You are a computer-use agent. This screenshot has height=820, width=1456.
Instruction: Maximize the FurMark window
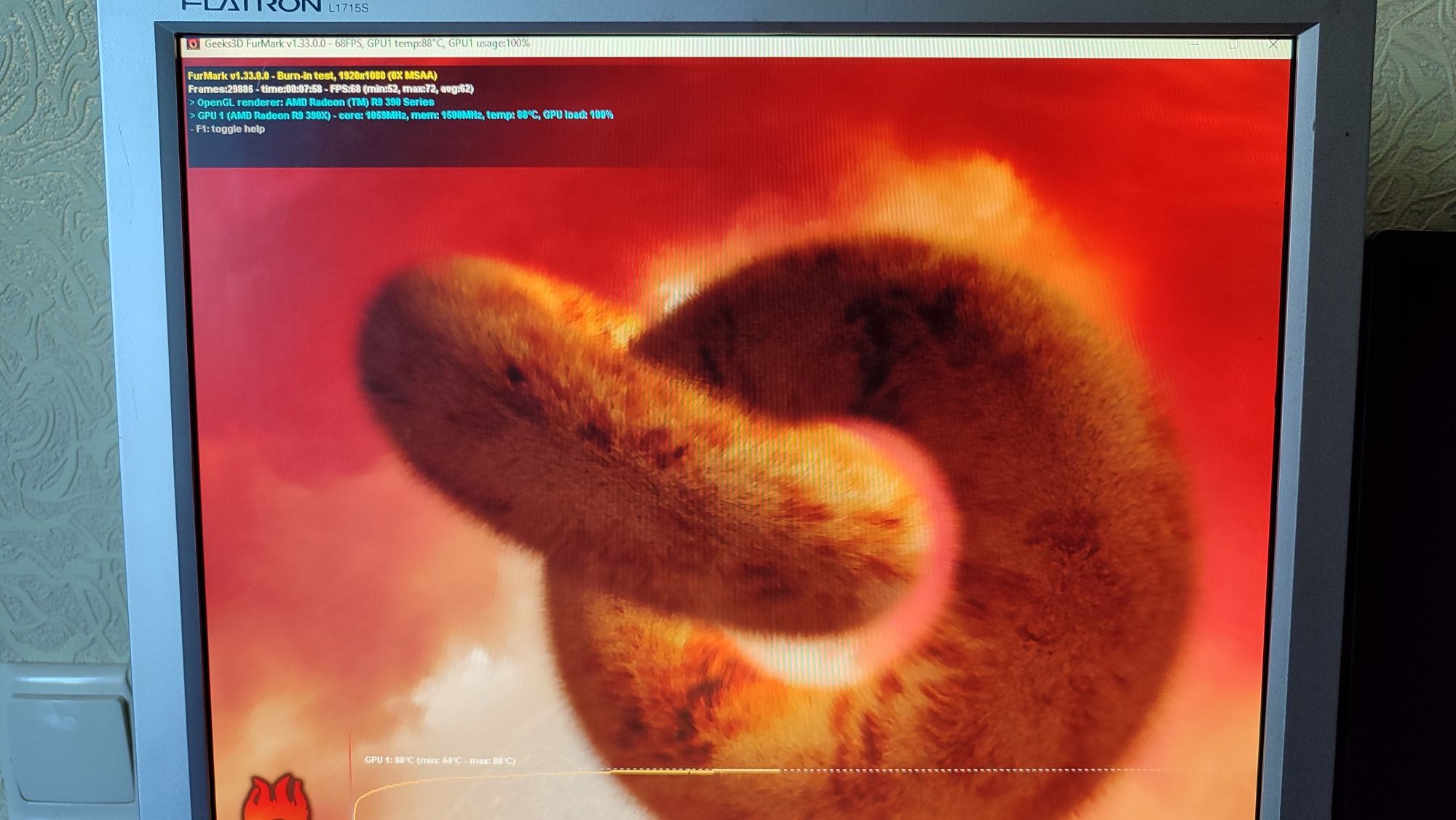click(x=1233, y=44)
